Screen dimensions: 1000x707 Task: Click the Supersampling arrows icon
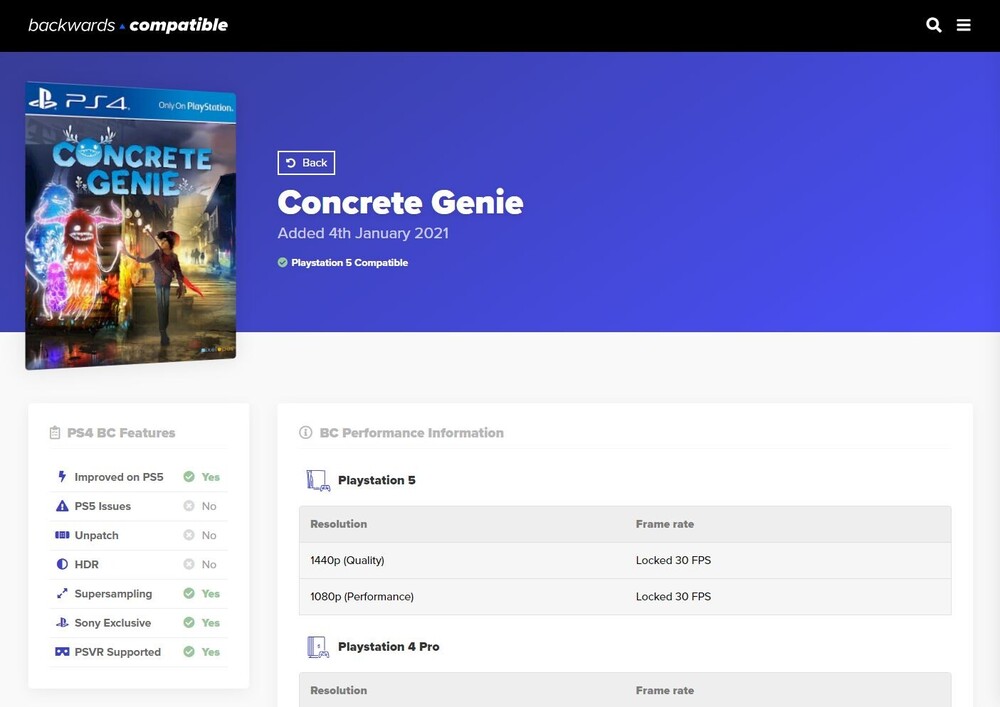(62, 593)
